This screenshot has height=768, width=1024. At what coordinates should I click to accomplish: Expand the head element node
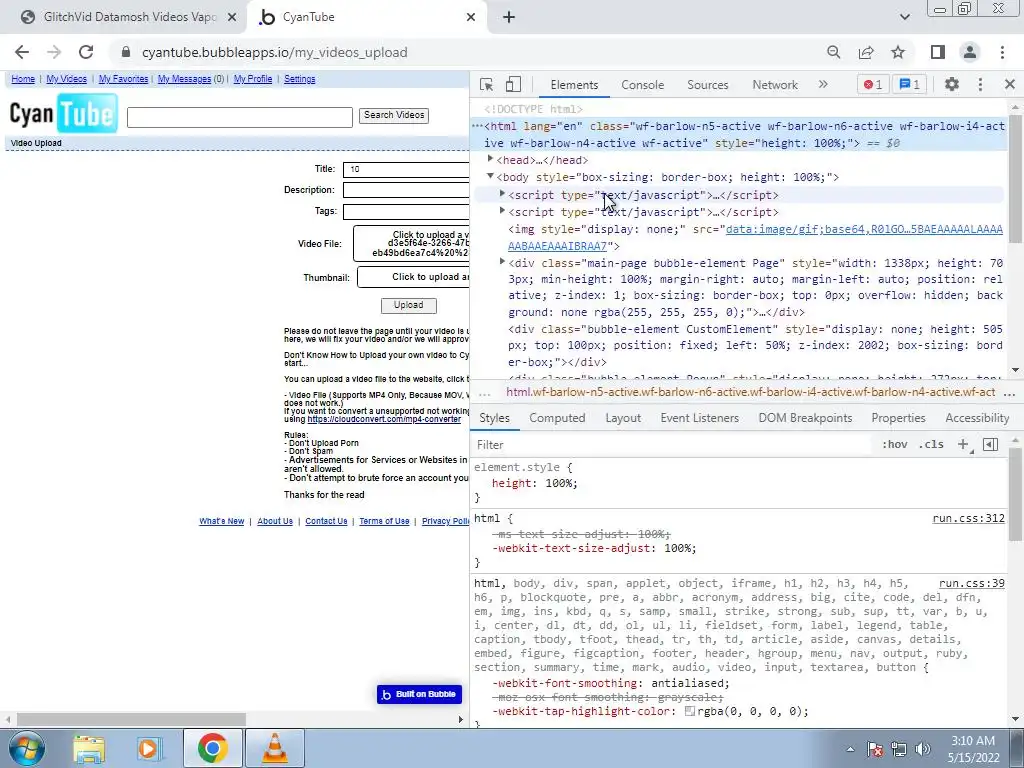point(490,159)
